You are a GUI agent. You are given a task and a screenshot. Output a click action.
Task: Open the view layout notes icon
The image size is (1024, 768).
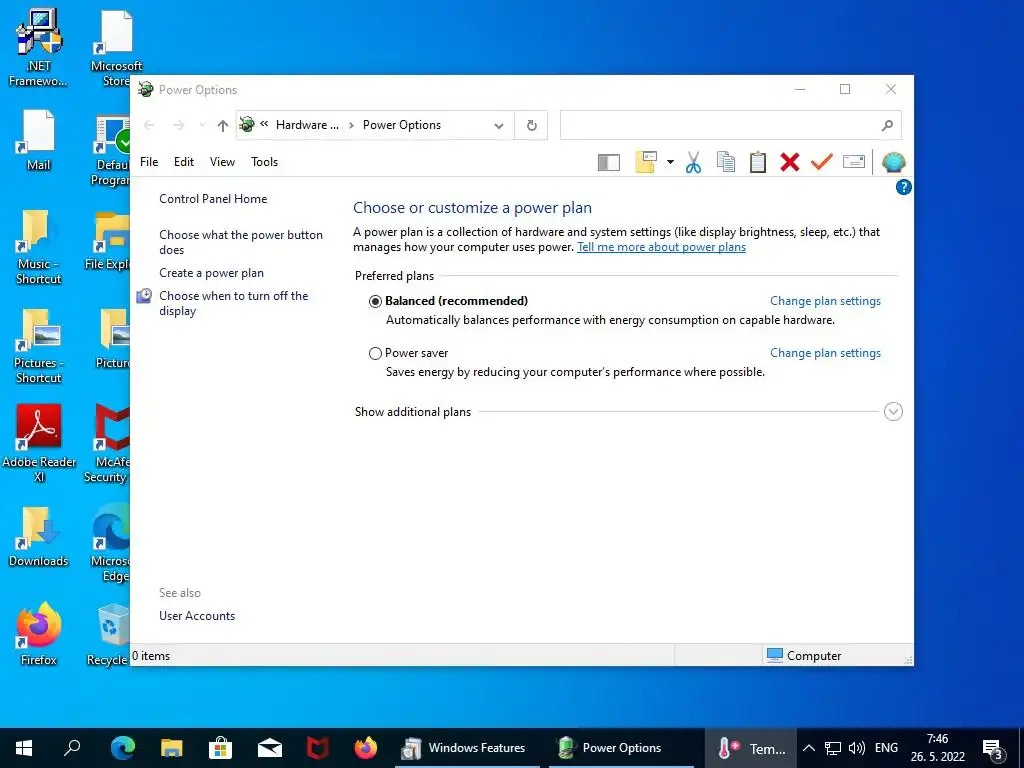tap(646, 162)
